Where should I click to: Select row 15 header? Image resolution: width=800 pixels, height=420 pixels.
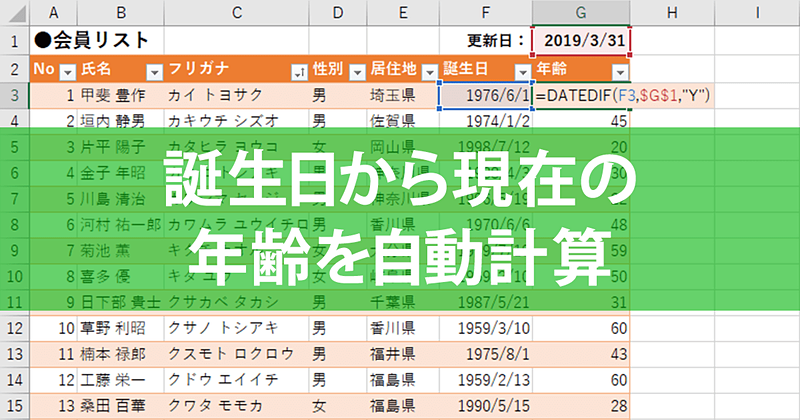tap(15, 406)
